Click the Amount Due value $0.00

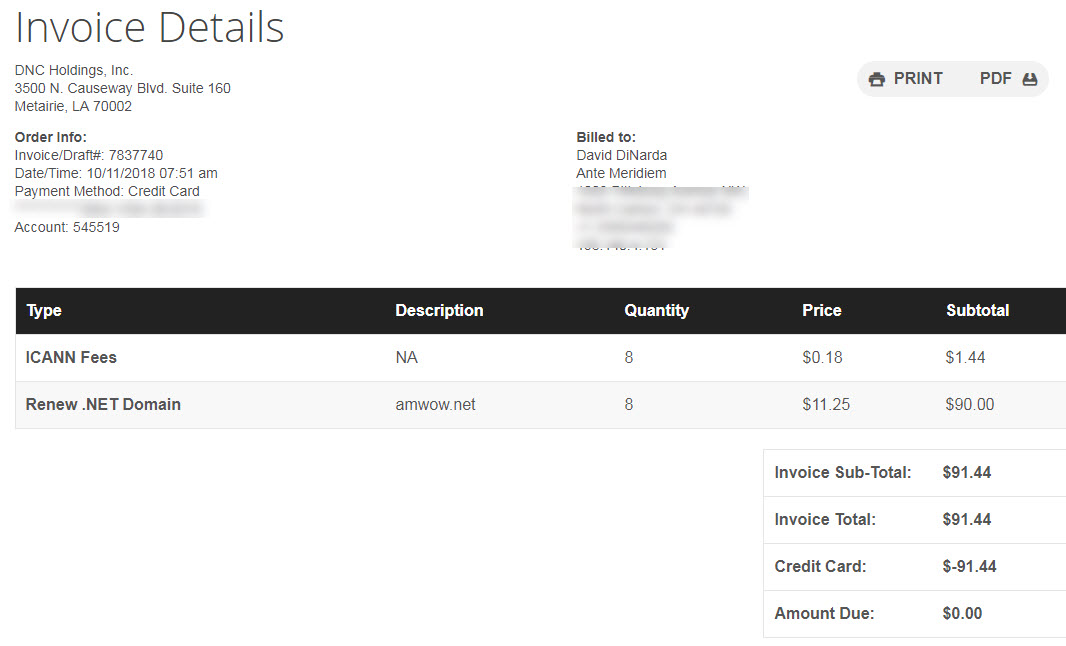tap(962, 614)
